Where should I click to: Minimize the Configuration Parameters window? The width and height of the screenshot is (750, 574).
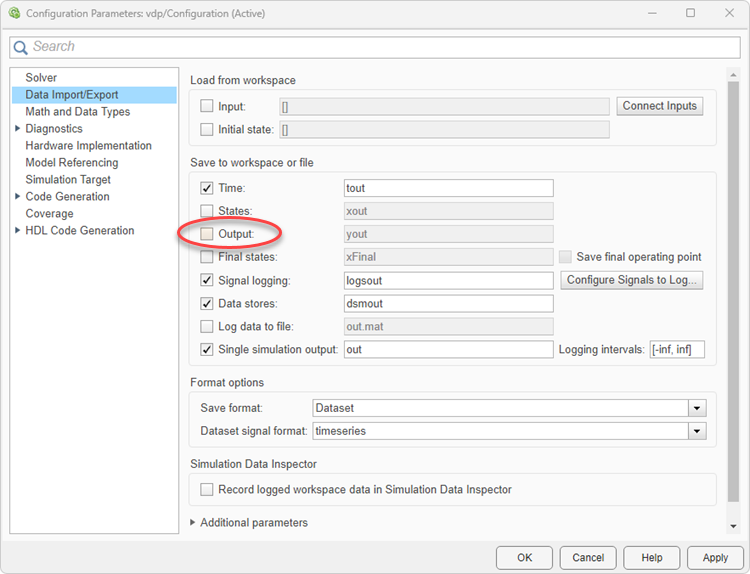tap(652, 13)
